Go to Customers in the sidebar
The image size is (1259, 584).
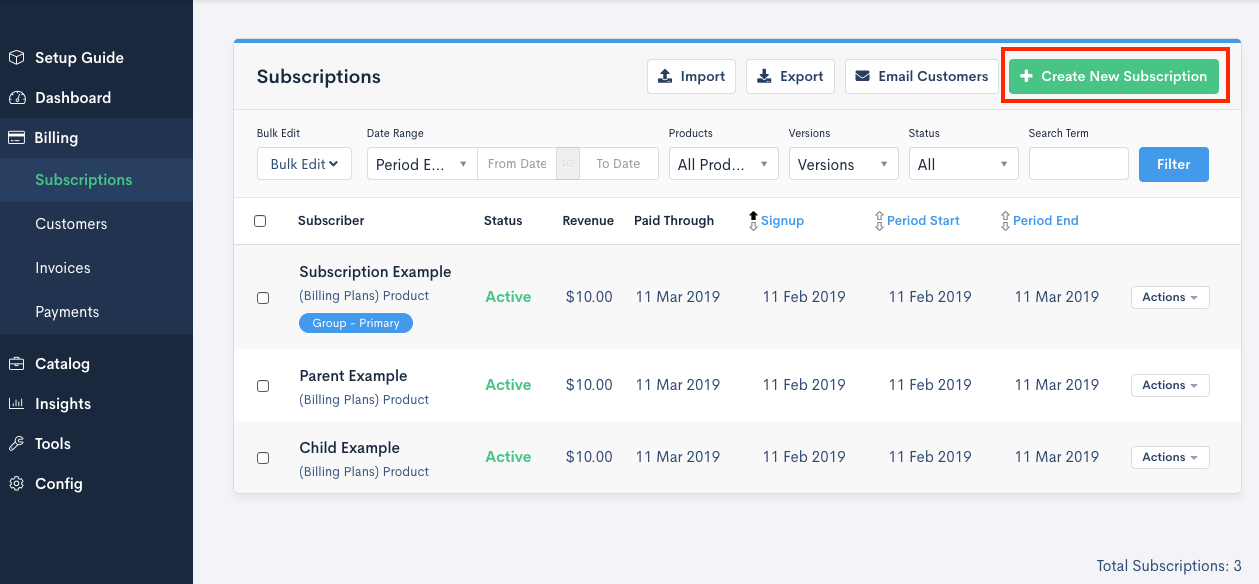click(71, 224)
